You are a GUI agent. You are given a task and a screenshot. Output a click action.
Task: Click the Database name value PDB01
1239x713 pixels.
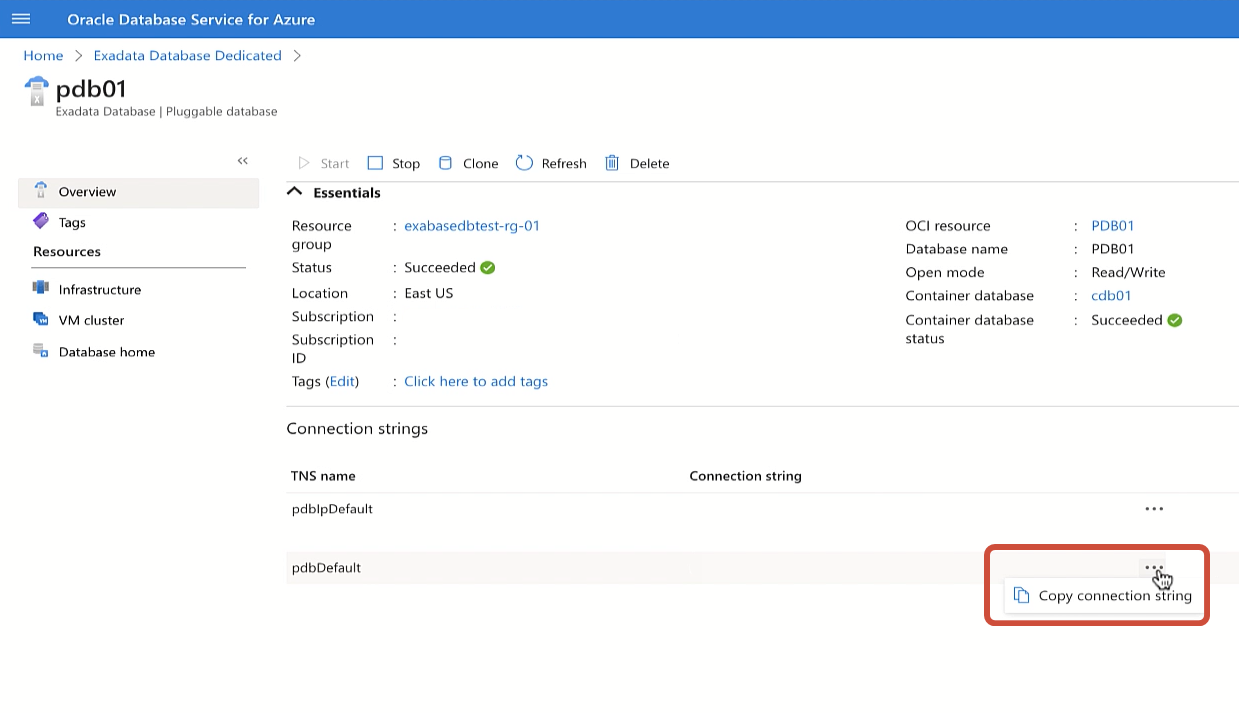point(1113,249)
